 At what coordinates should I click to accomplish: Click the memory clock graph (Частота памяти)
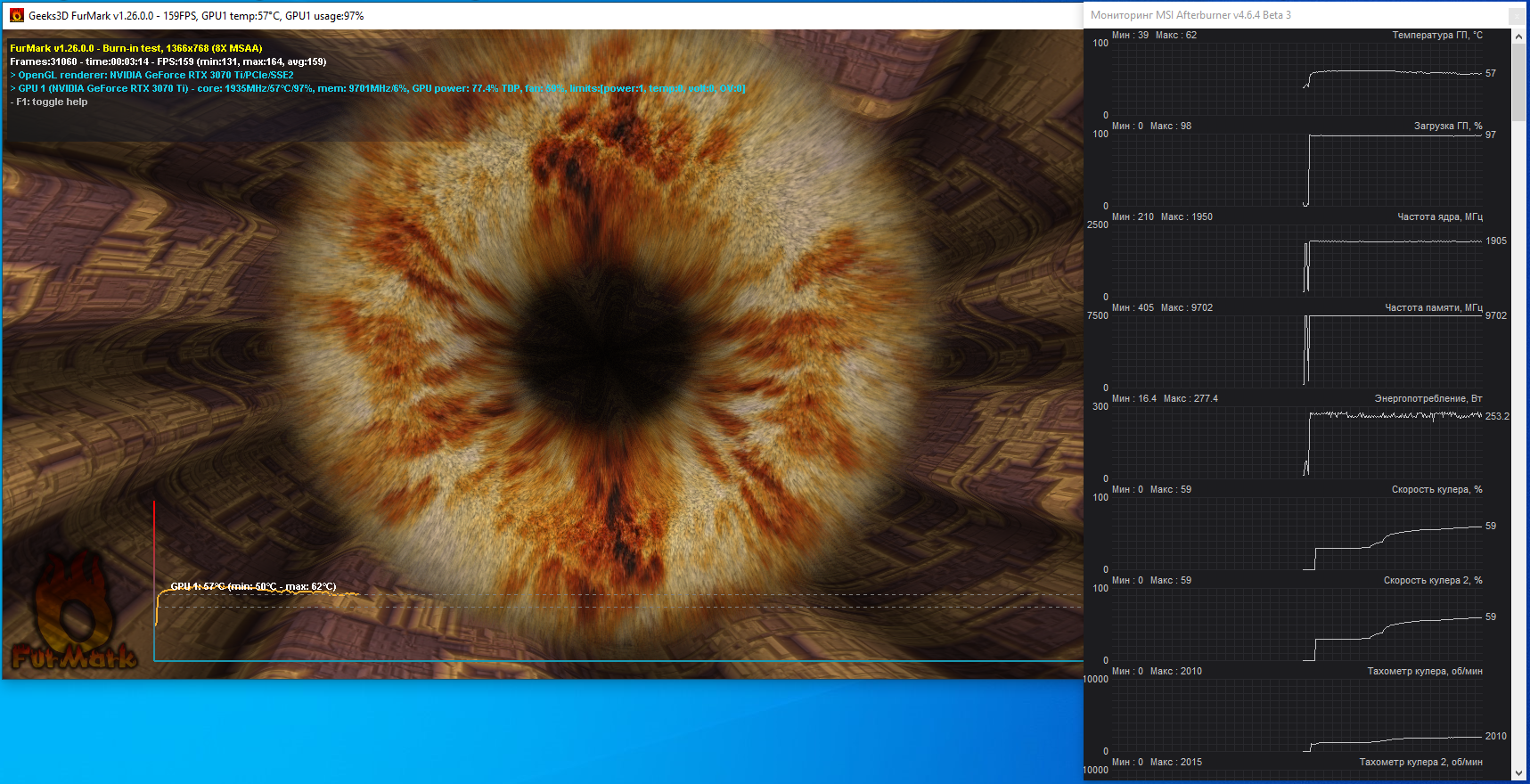click(1297, 351)
